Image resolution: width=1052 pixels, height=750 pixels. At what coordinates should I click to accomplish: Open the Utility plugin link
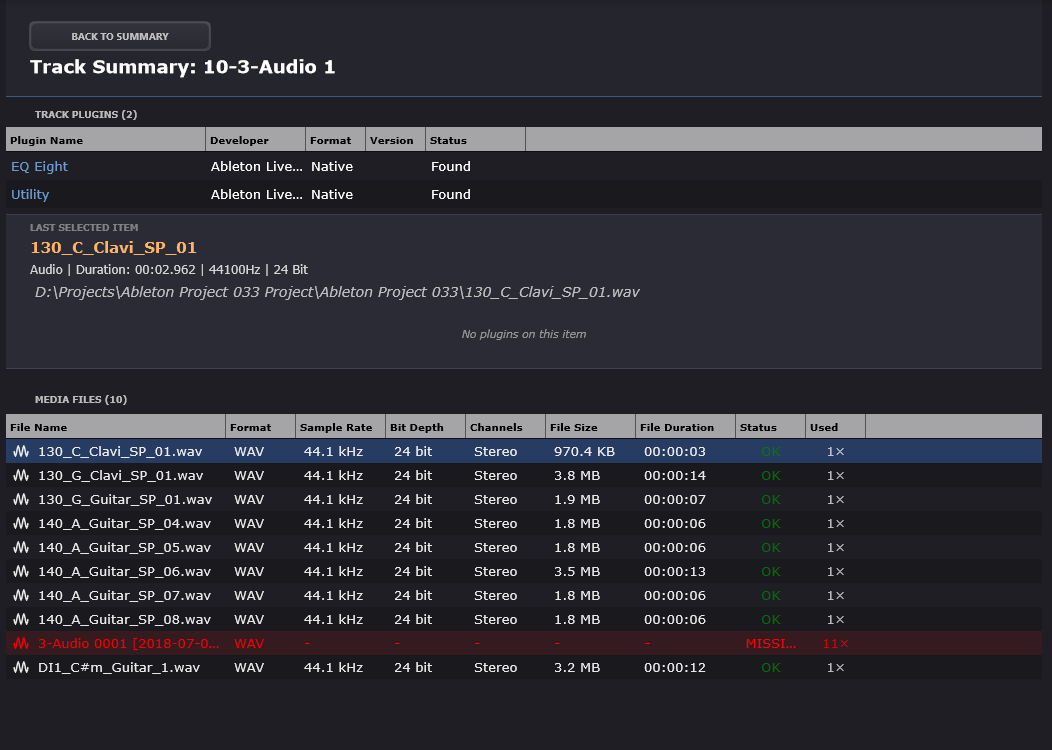point(30,195)
